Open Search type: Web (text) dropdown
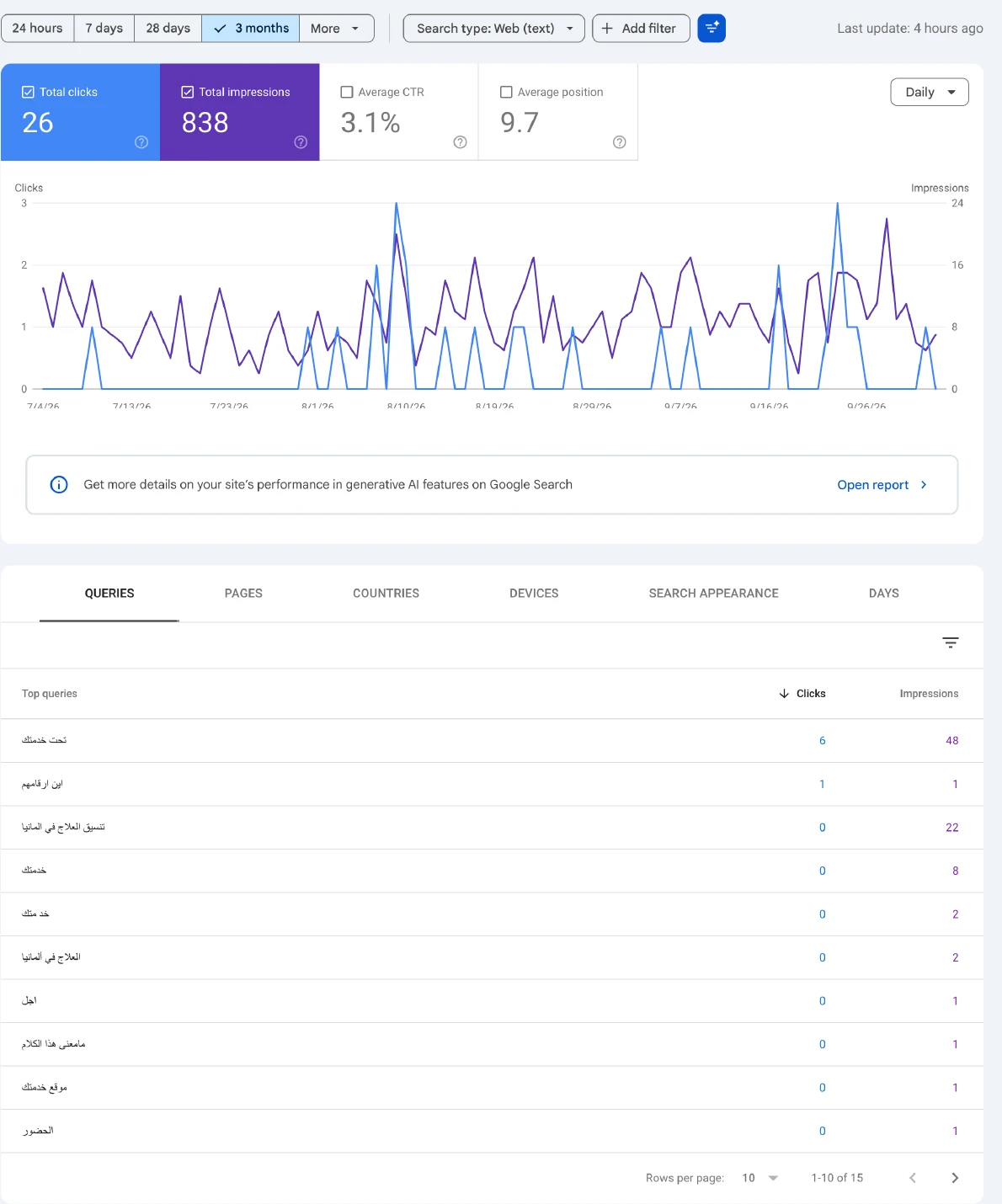The image size is (1002, 1204). point(494,29)
